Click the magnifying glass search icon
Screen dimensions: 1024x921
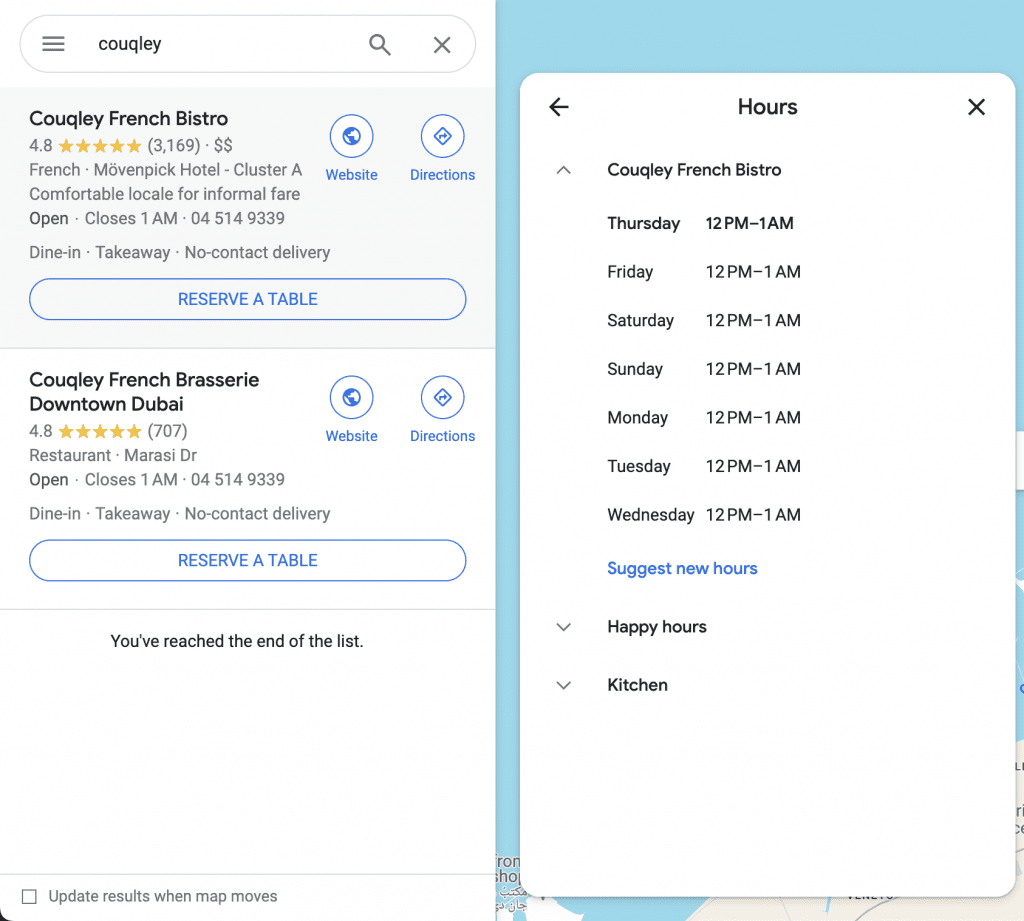(x=379, y=44)
